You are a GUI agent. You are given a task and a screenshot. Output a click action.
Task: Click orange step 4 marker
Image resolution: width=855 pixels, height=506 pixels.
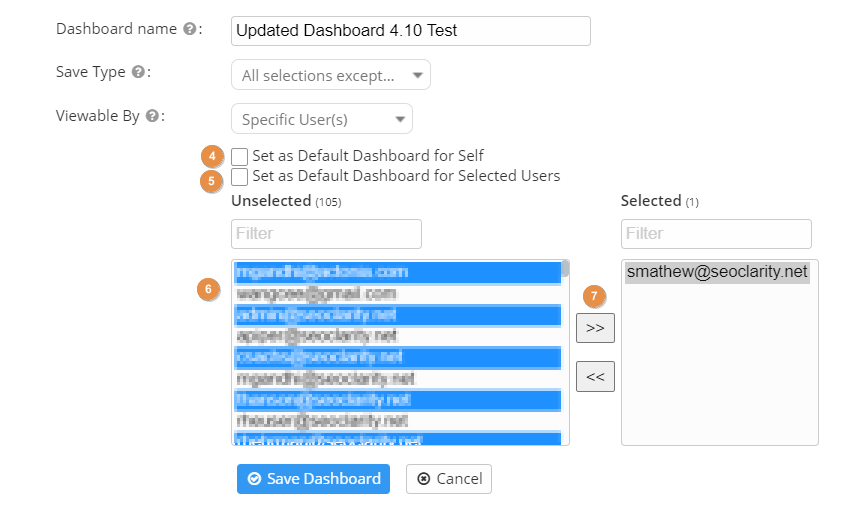[x=211, y=157]
